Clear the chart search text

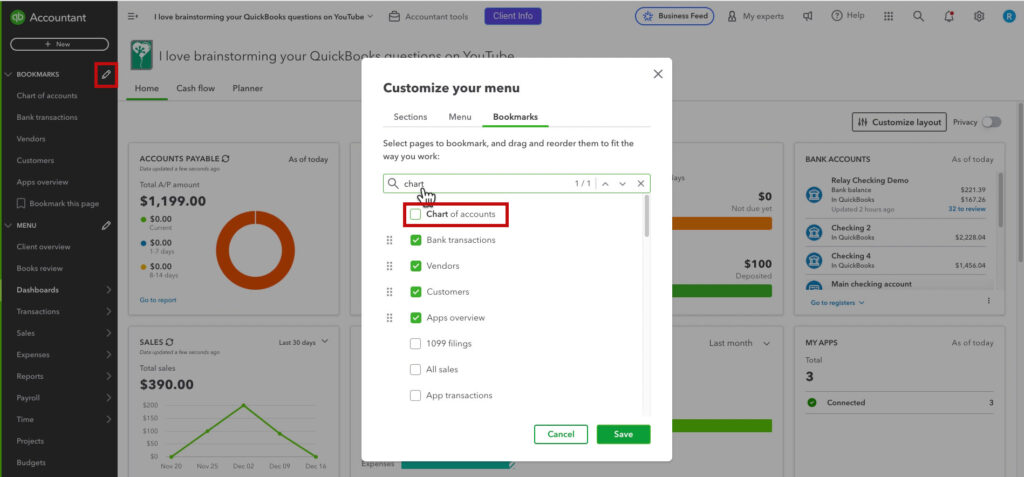click(641, 184)
